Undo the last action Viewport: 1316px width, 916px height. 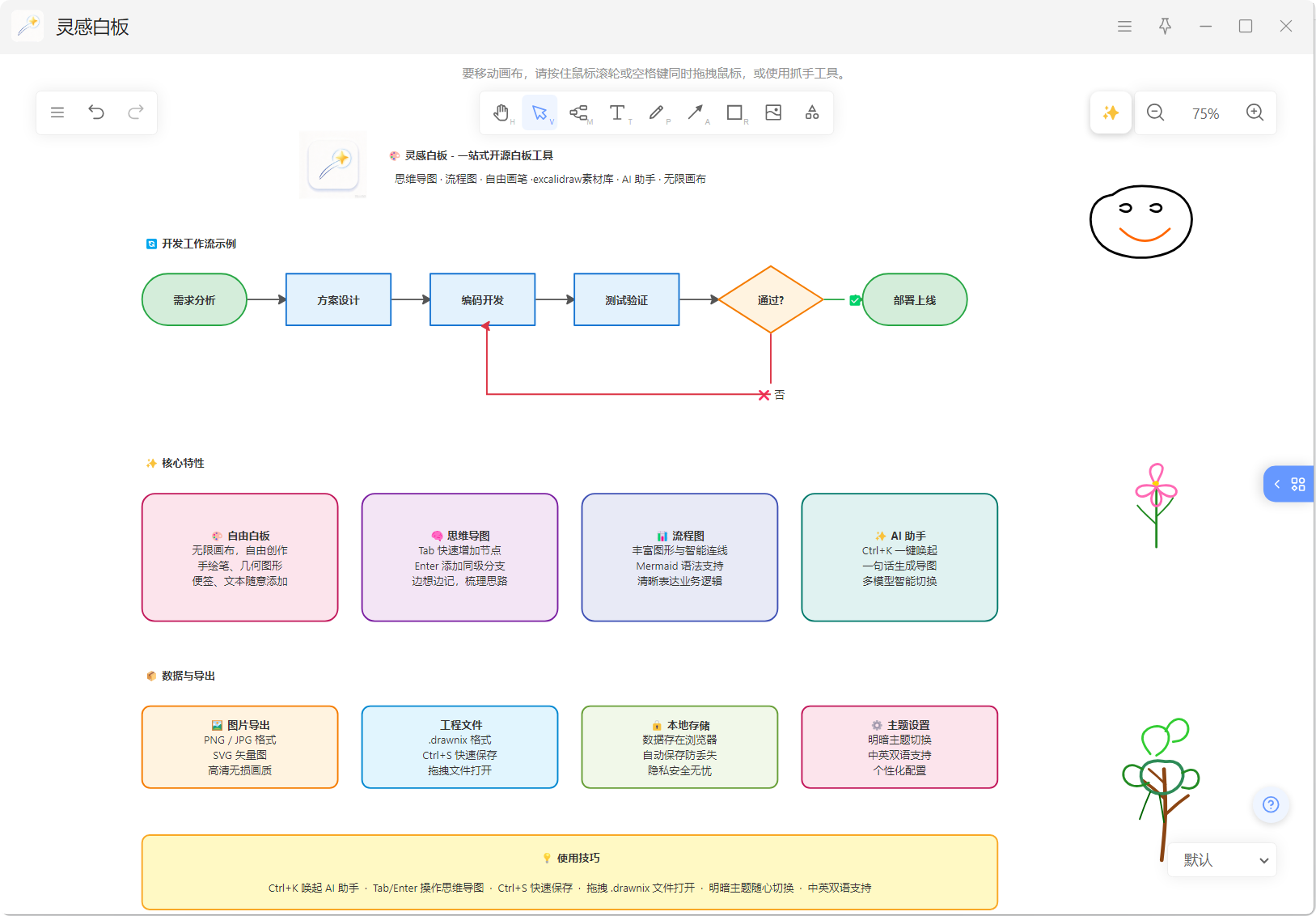(x=96, y=112)
